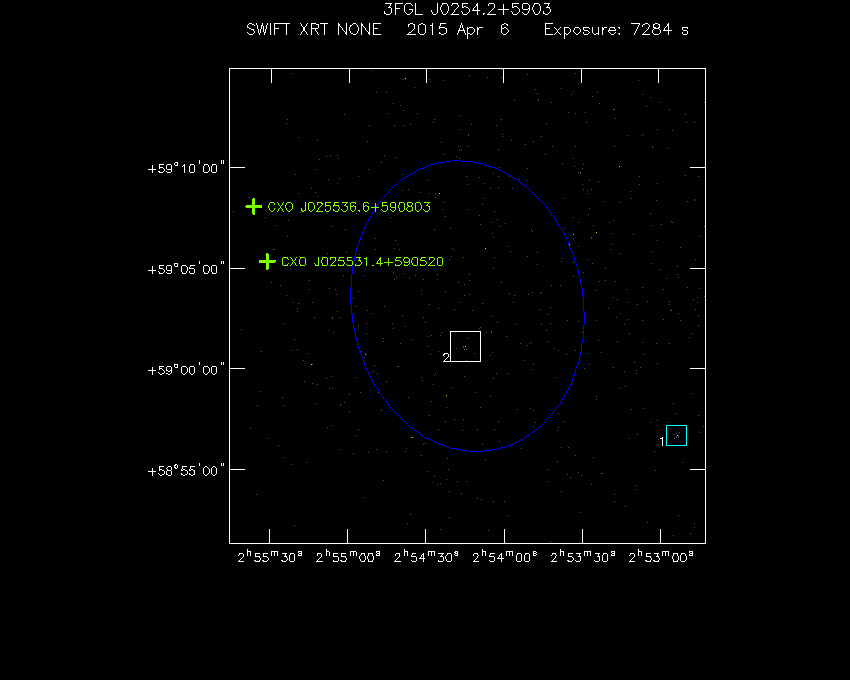The width and height of the screenshot is (850, 680).
Task: Click the label CXO J025531.4+590520
Action: [x=362, y=262]
